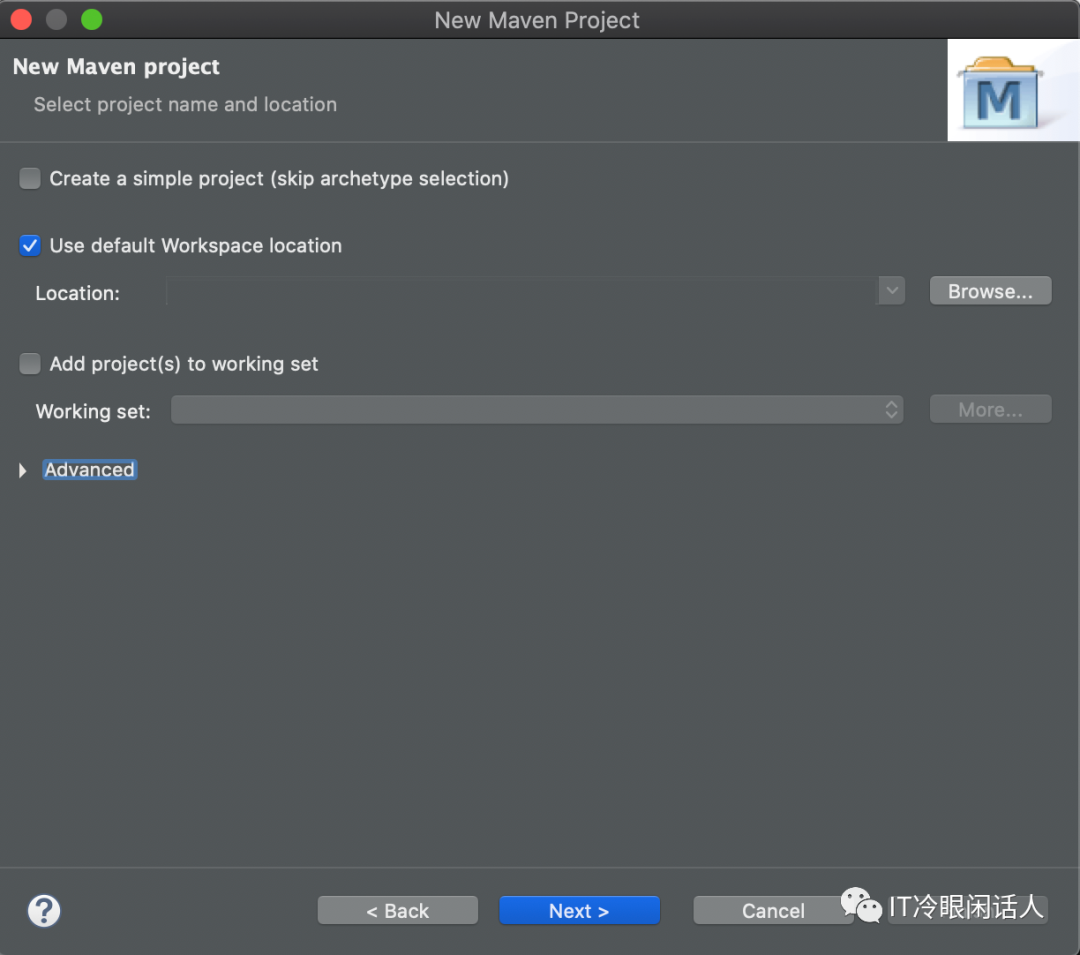1080x955 pixels.
Task: Uncheck Use default Workspace location
Action: click(30, 245)
